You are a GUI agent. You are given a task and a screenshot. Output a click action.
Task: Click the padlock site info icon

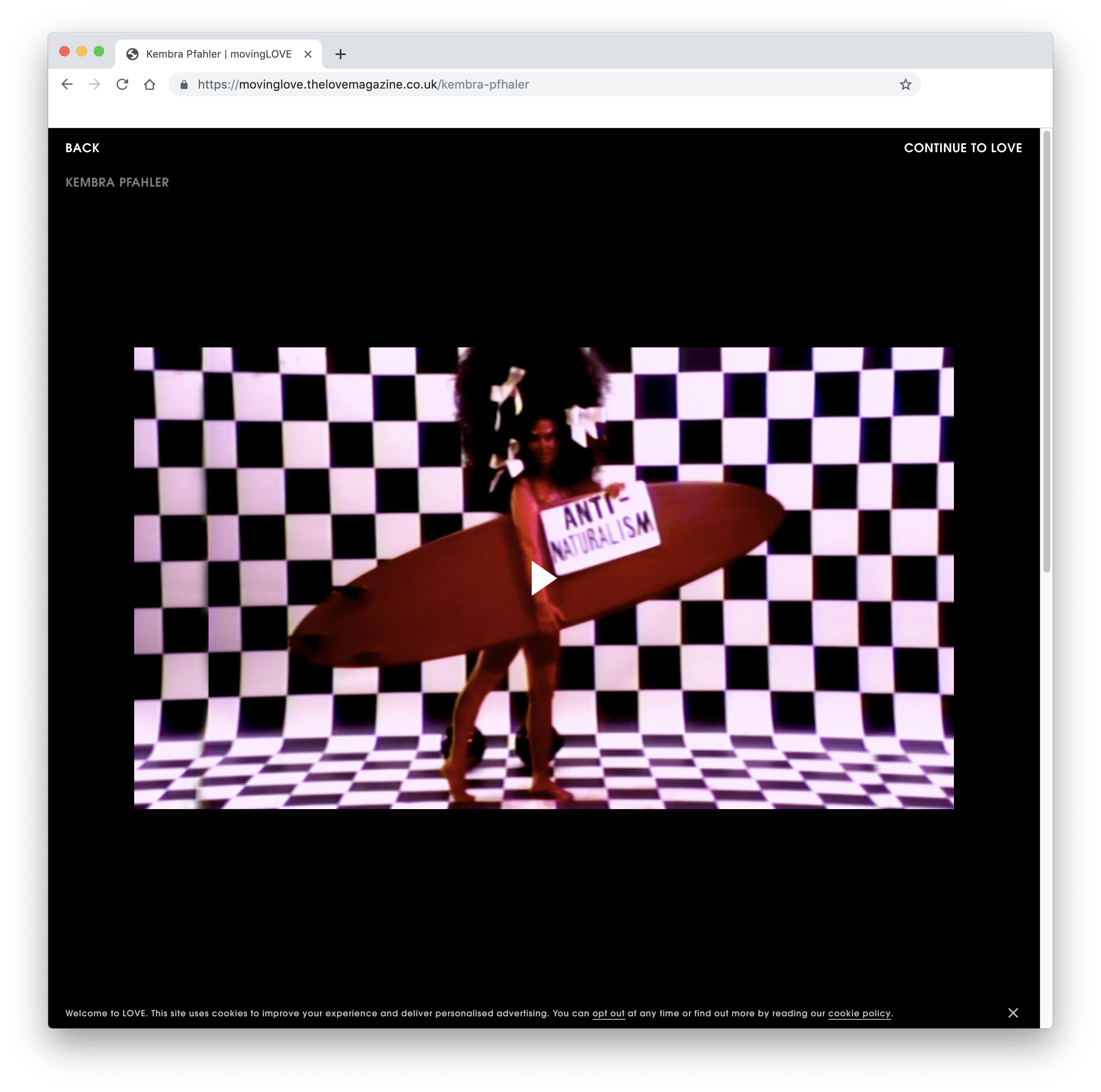184,84
